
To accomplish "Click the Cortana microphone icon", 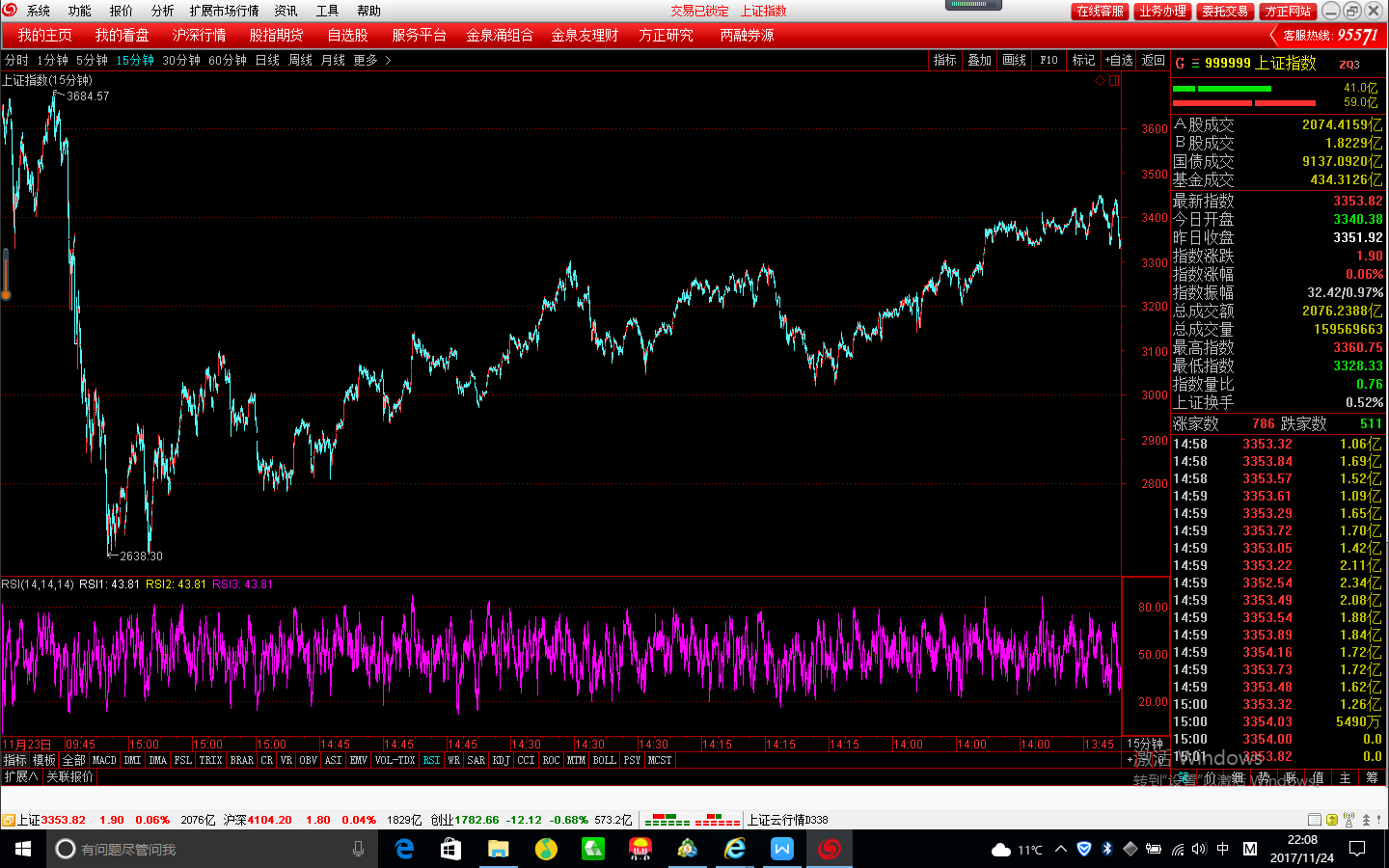I will (x=358, y=849).
